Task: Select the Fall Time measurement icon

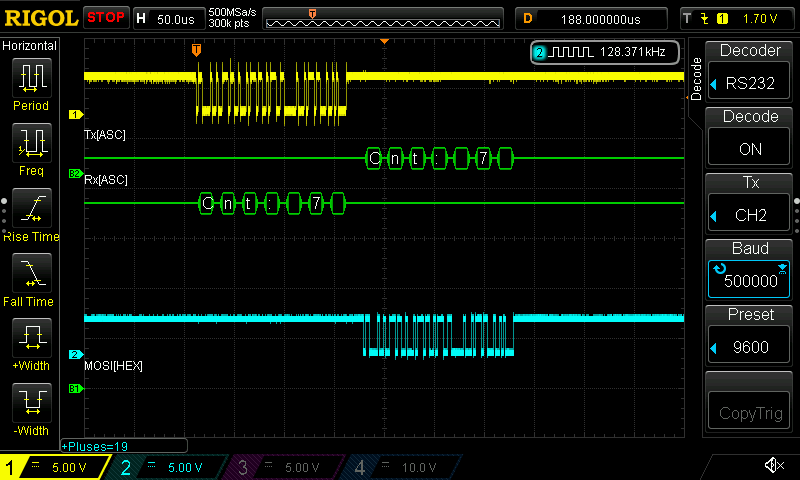Action: click(30, 272)
